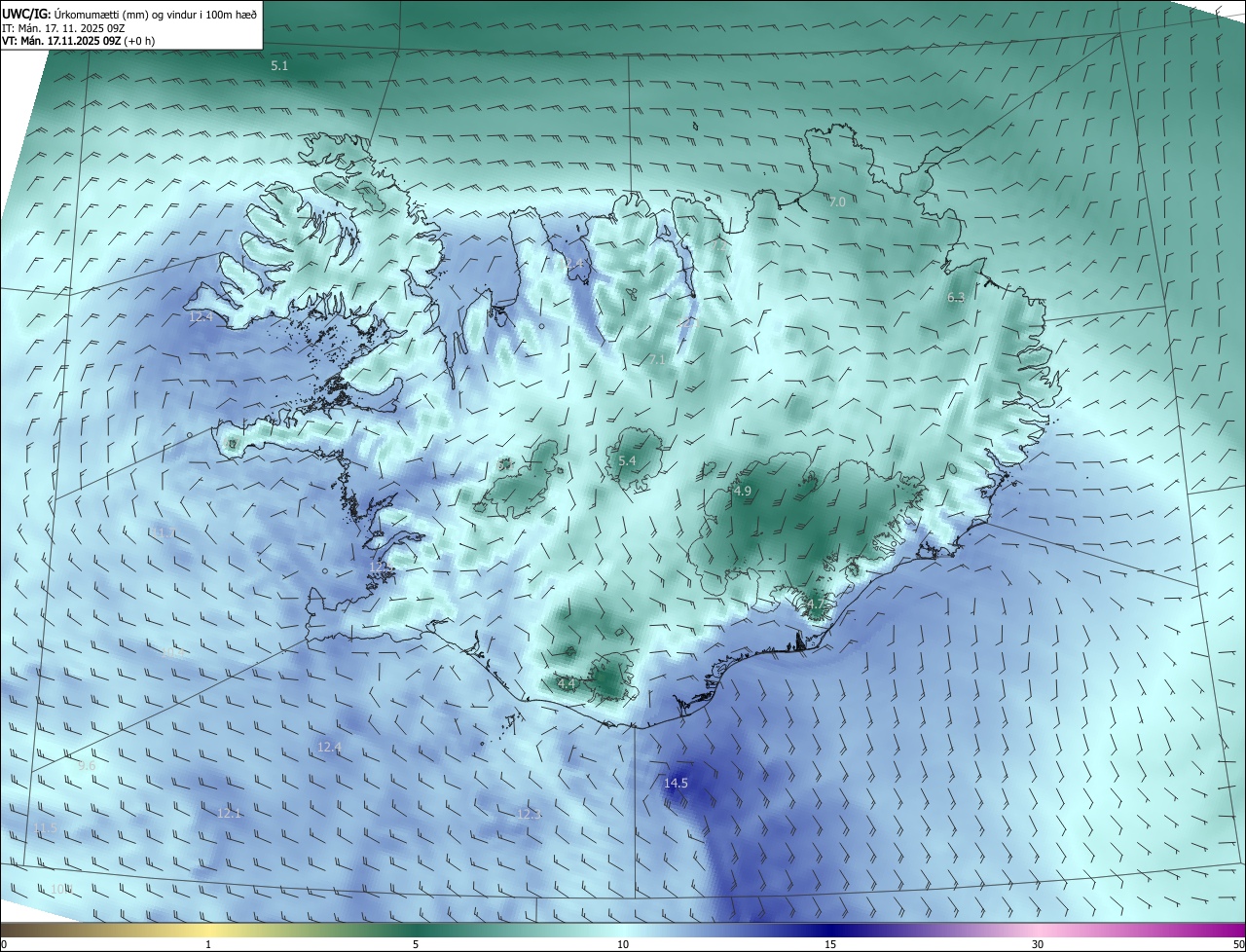1246x952 pixels.
Task: Click the '1' tick on the color scale
Action: coord(209,944)
